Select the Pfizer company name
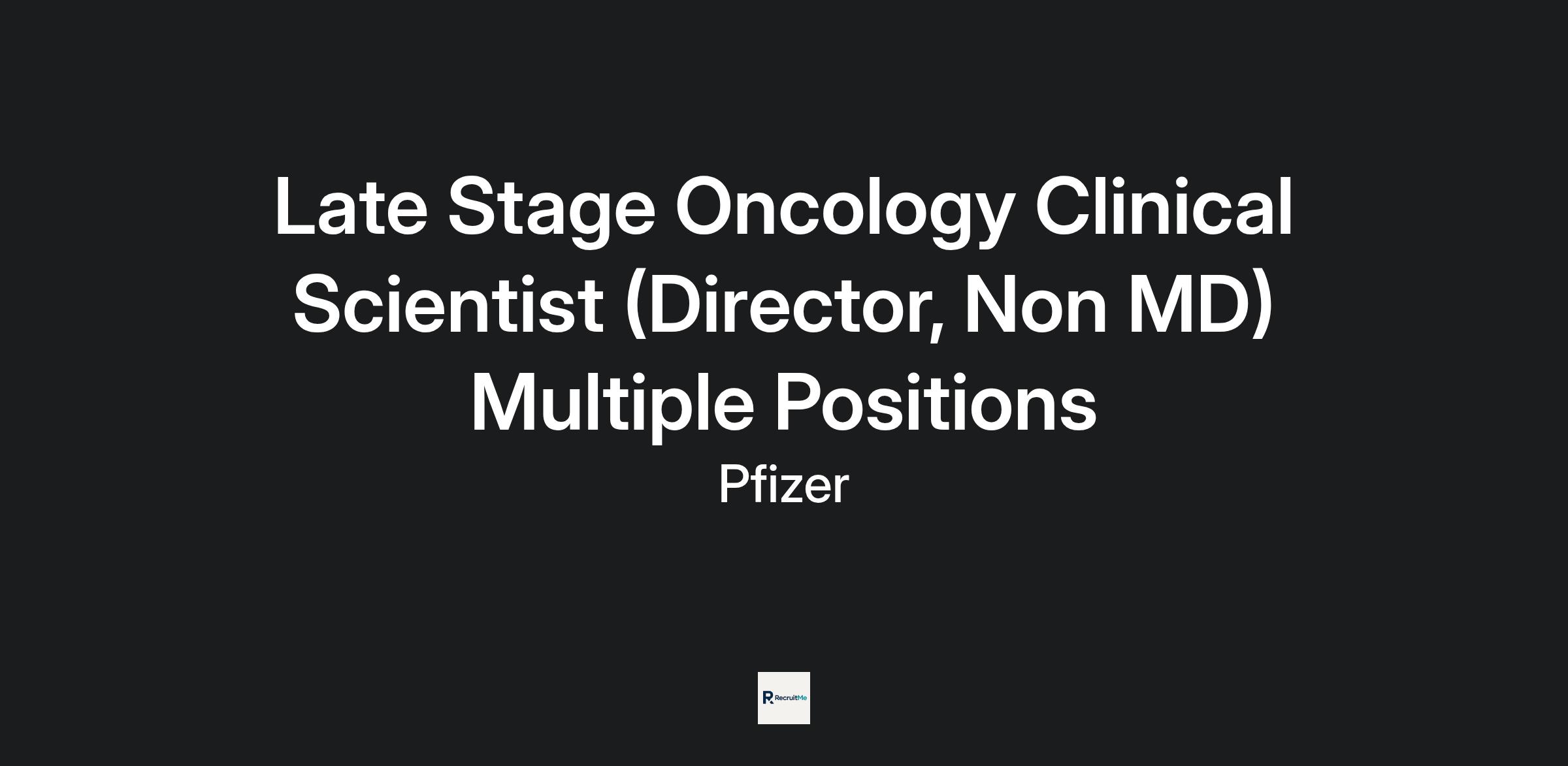Screen dimensions: 1568x766 (783, 485)
